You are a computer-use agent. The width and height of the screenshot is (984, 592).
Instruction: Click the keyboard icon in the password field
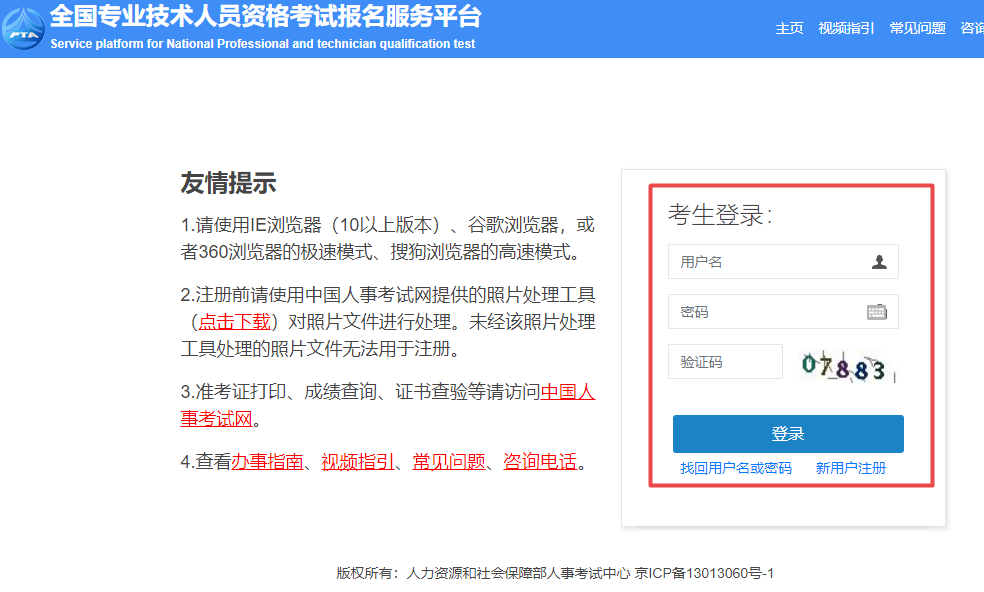click(x=878, y=311)
